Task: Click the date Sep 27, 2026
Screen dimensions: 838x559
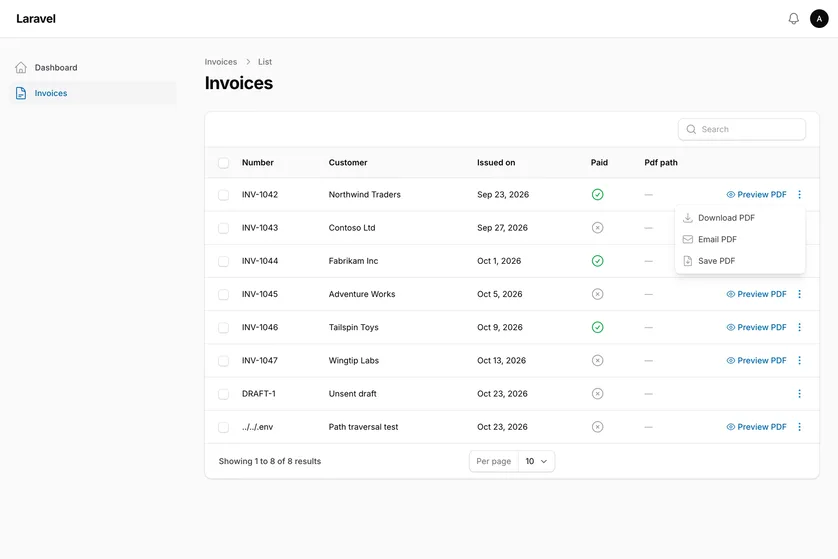Action: click(x=502, y=228)
